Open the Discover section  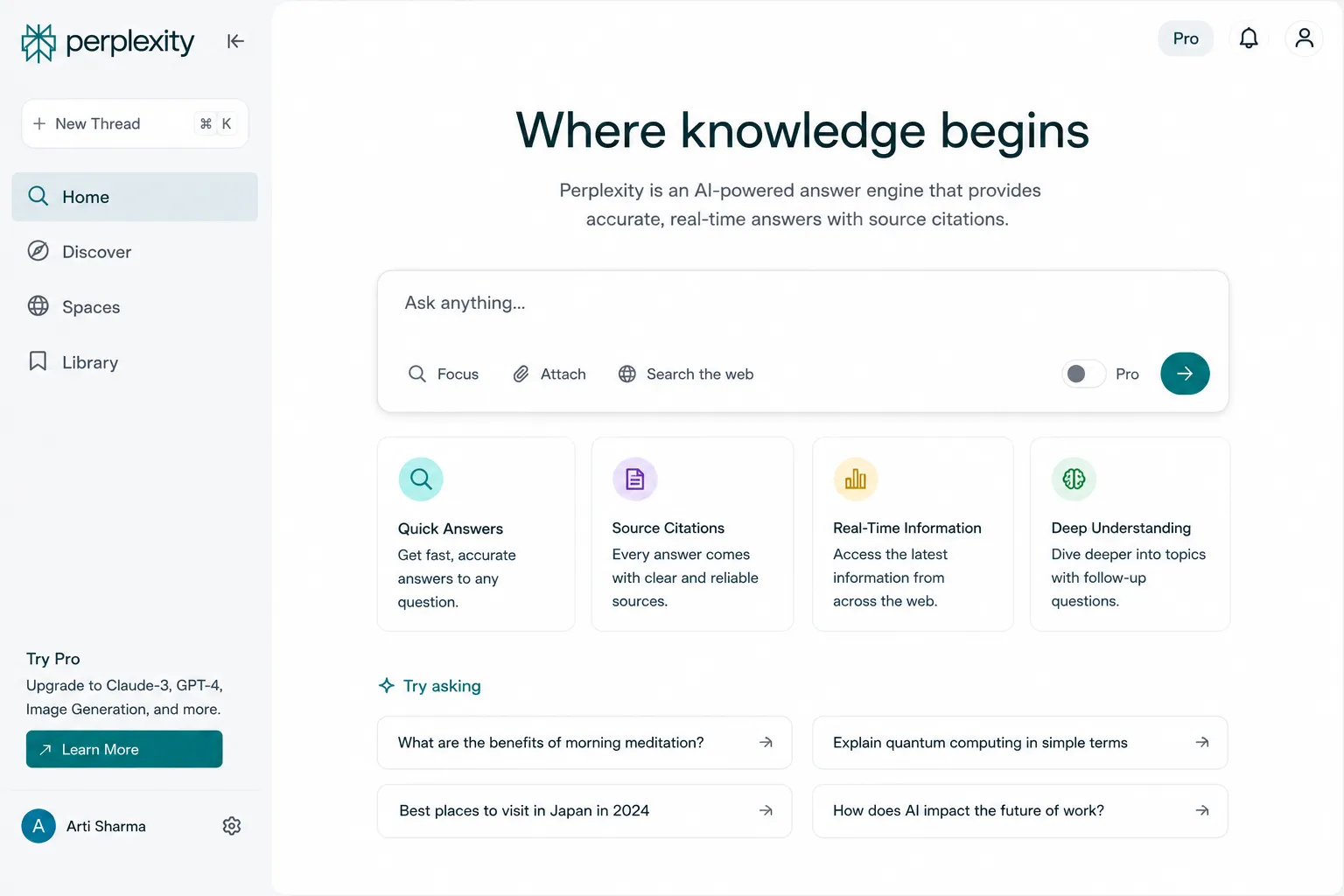135,252
